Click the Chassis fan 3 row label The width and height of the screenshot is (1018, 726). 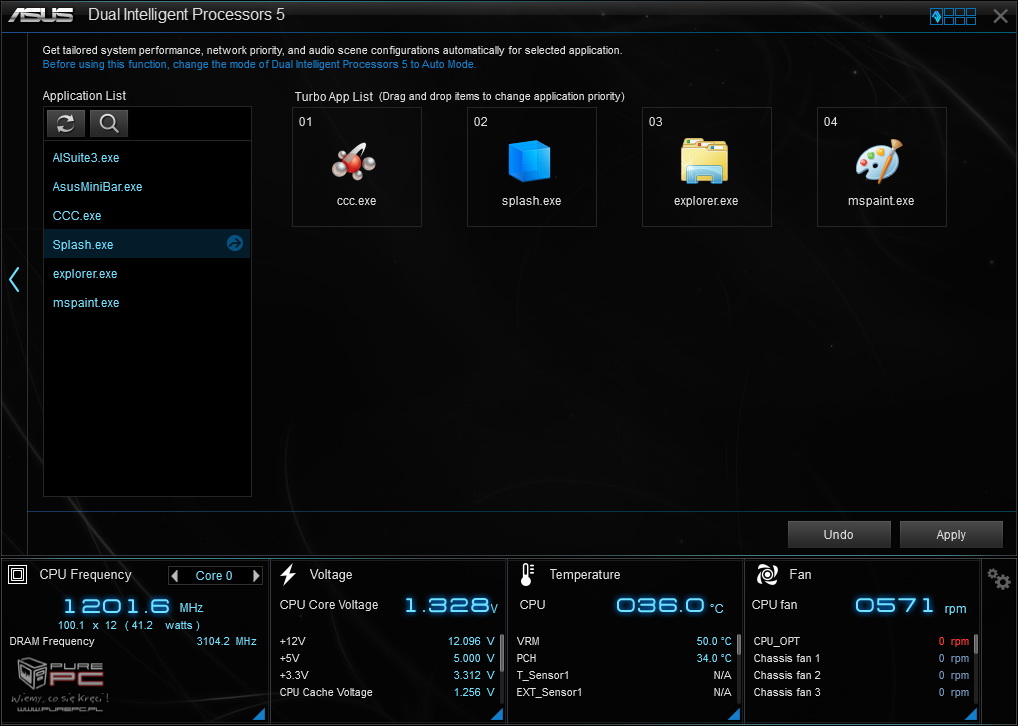[787, 692]
